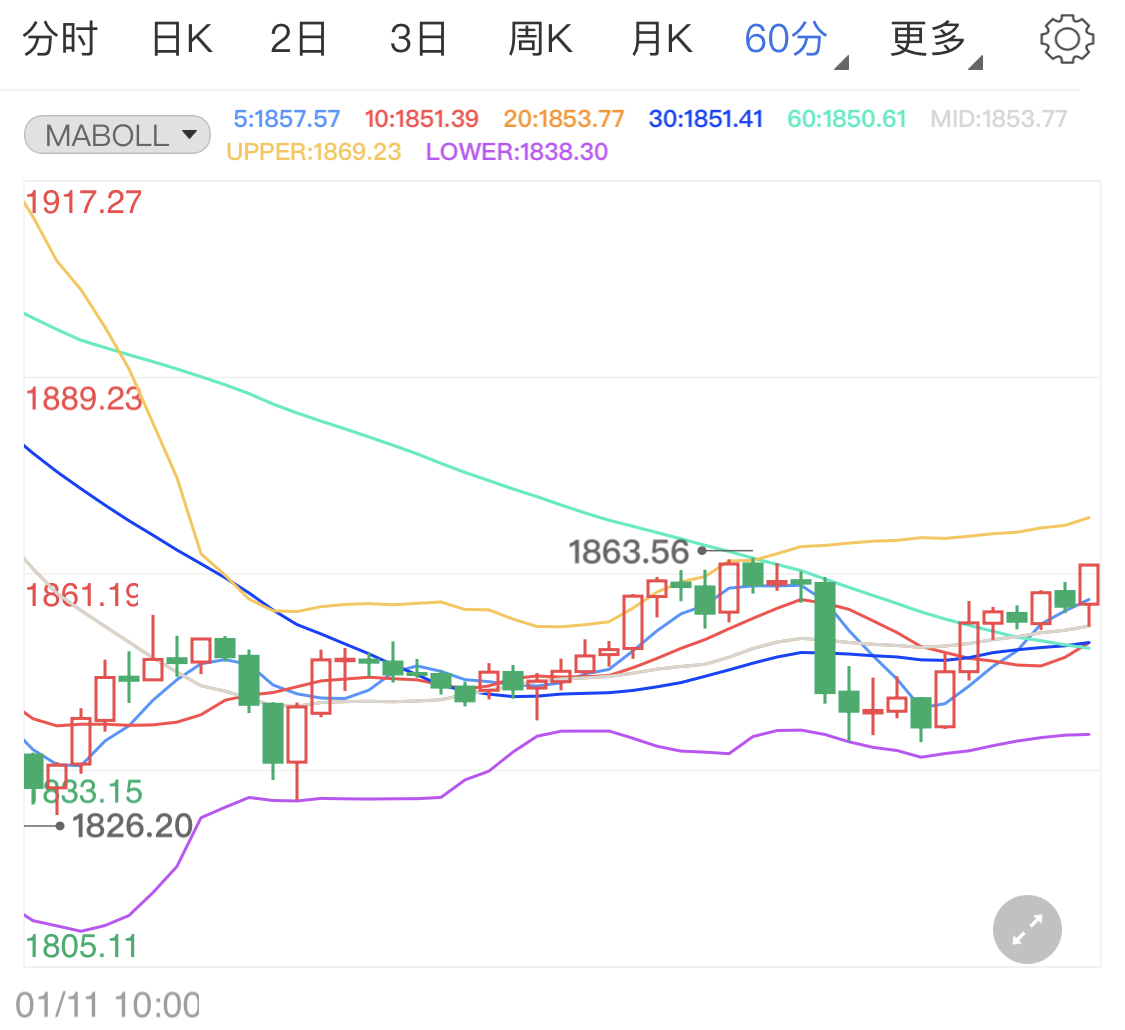Switch to the 日K tab
This screenshot has width=1125, height=1030.
tap(182, 39)
